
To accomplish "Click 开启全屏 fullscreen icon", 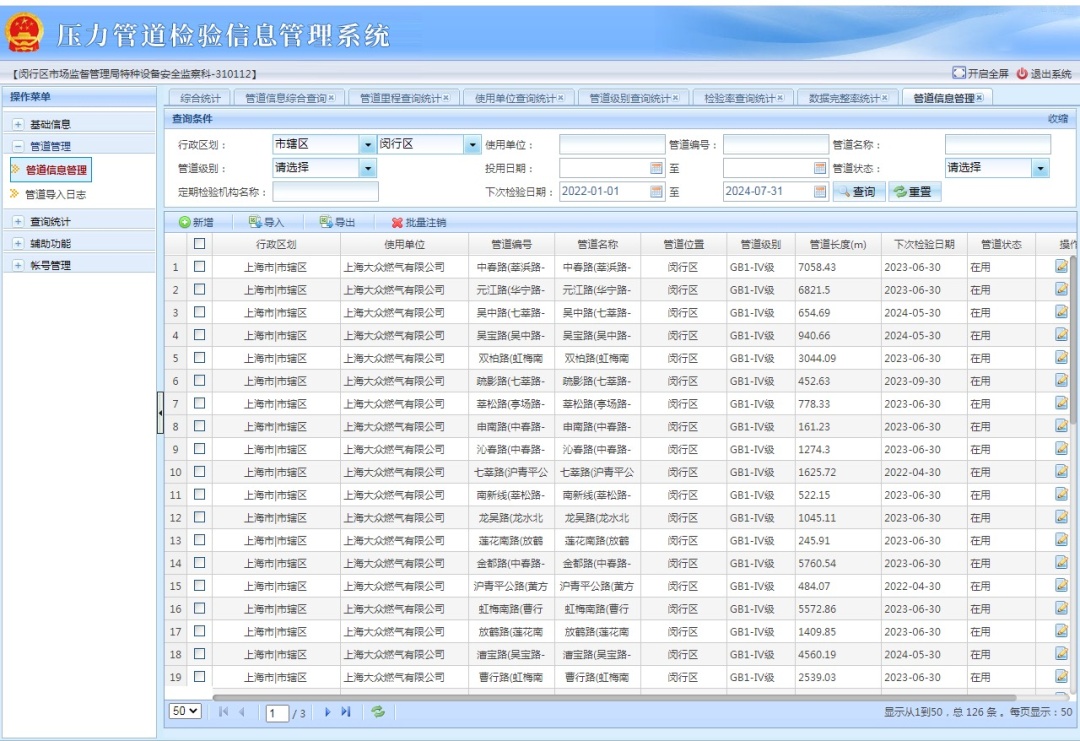I will point(959,73).
